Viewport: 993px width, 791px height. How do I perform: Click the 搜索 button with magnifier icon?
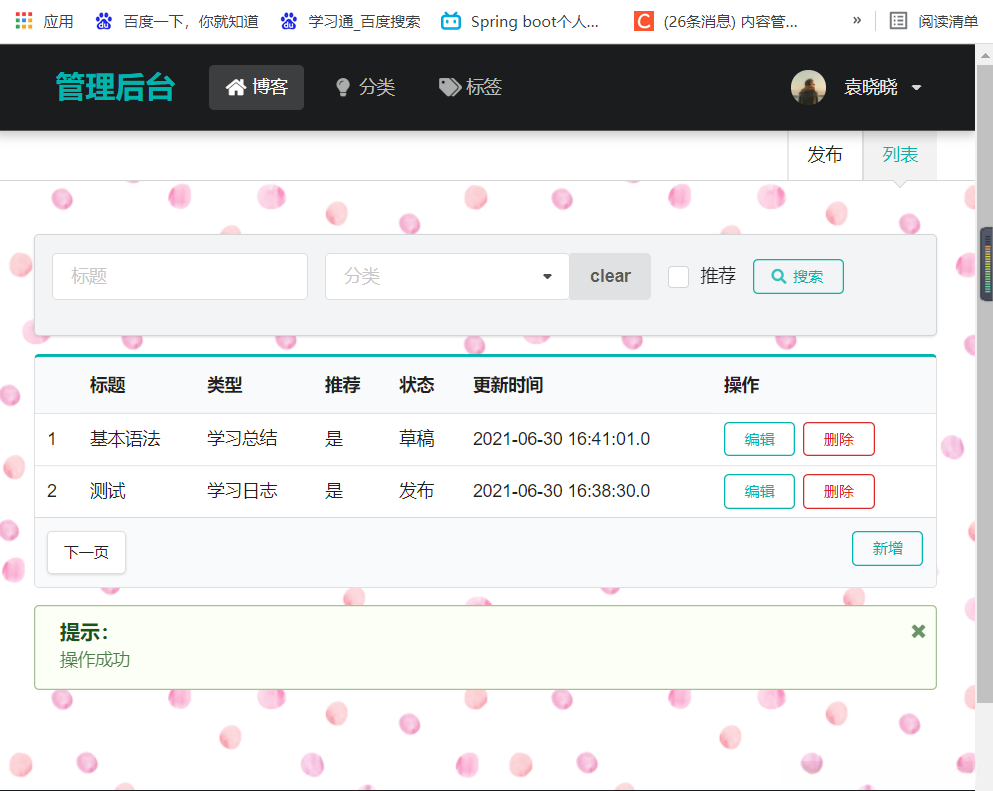[x=798, y=276]
